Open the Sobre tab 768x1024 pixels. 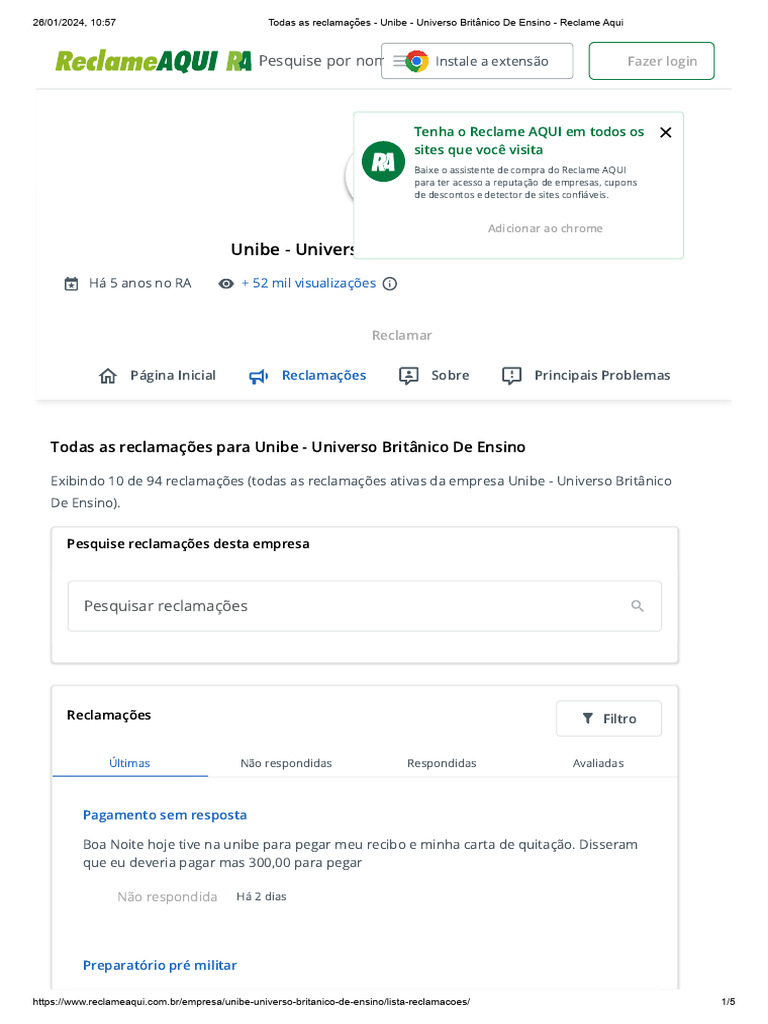coord(434,375)
